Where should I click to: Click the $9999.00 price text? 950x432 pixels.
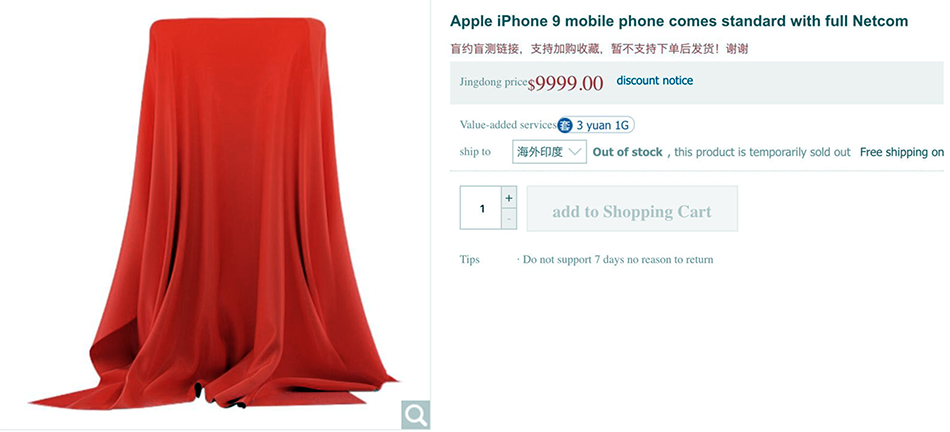(566, 83)
